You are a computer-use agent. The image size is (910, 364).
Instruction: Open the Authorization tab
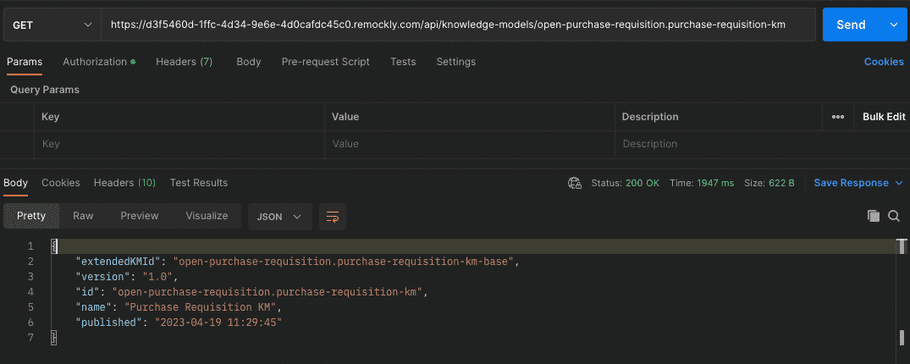[99, 62]
